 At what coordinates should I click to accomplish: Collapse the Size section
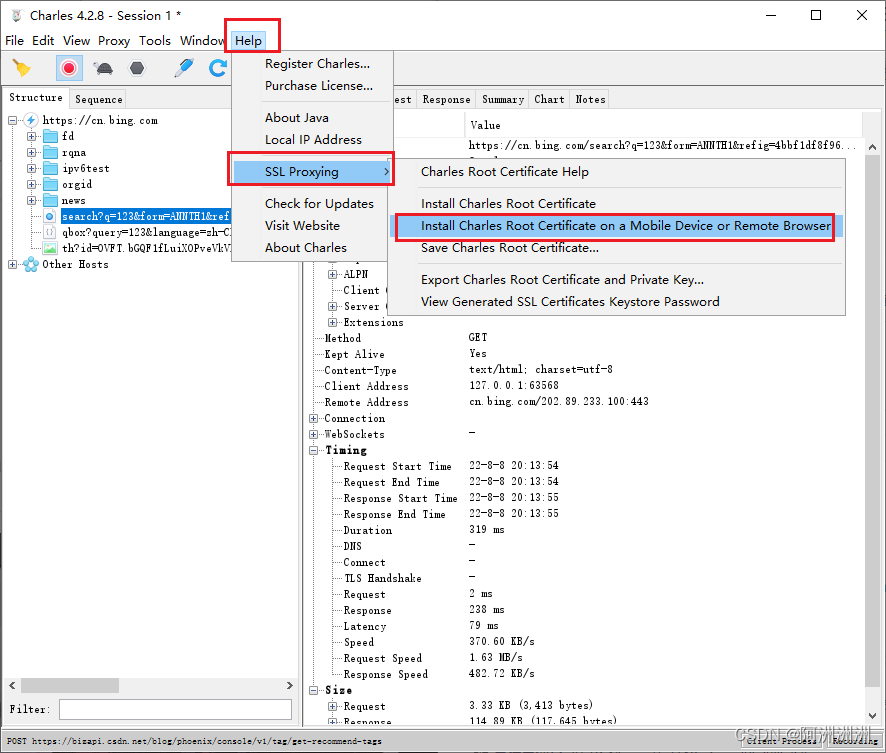[x=314, y=690]
